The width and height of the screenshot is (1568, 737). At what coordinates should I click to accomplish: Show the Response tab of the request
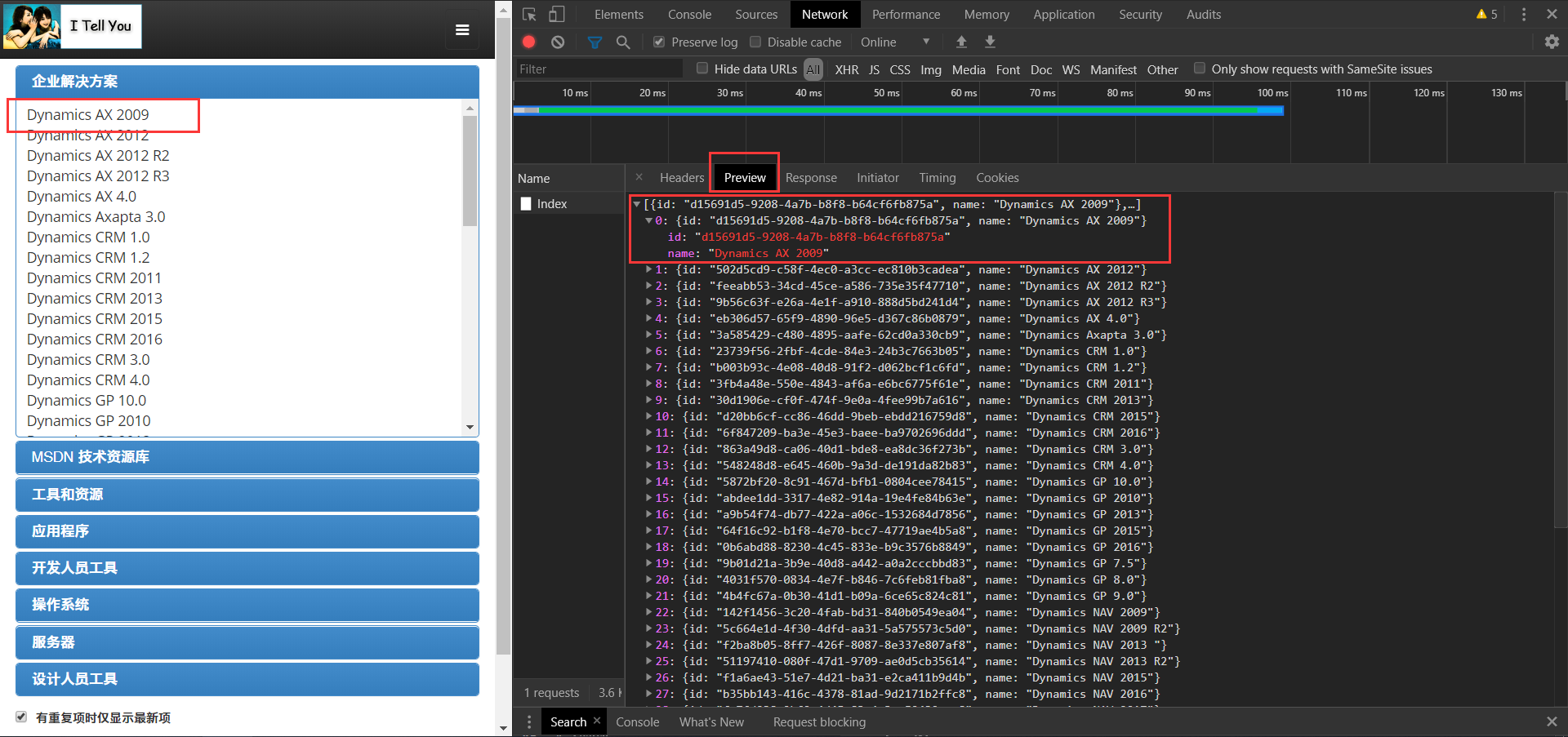click(811, 178)
